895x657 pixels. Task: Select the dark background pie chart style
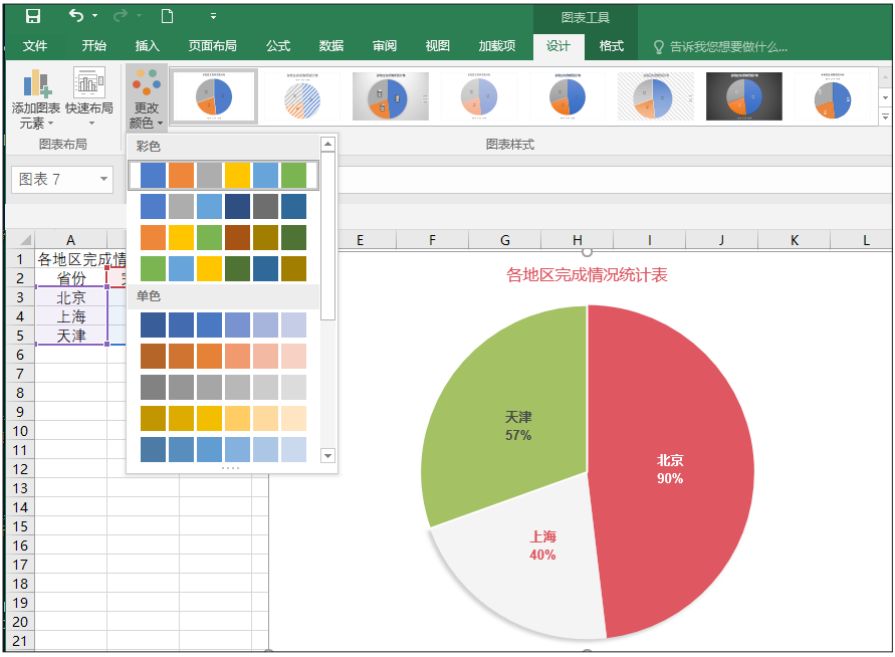pos(743,96)
